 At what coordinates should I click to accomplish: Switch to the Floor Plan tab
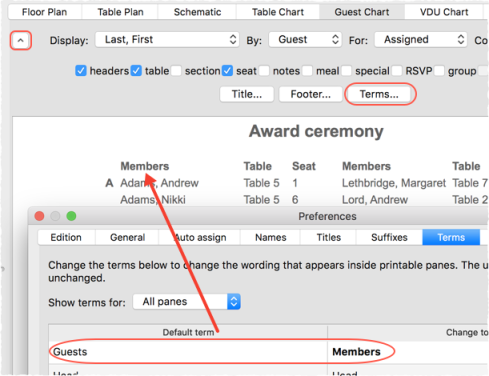click(44, 12)
